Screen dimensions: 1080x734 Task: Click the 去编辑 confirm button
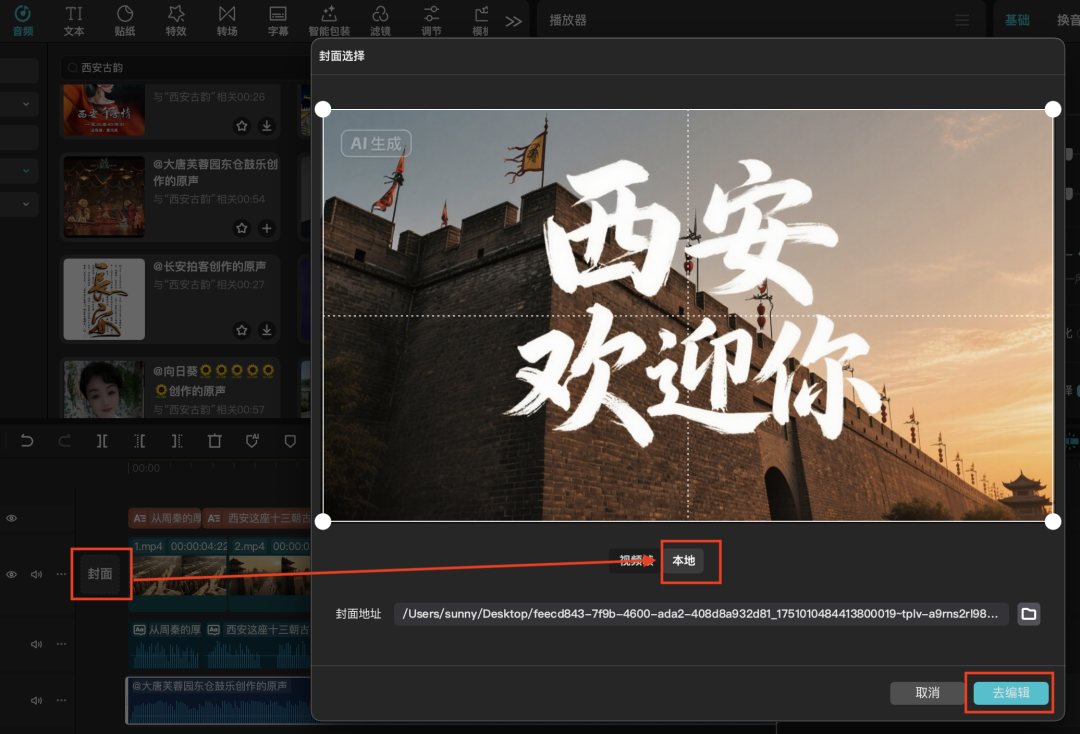click(1009, 692)
